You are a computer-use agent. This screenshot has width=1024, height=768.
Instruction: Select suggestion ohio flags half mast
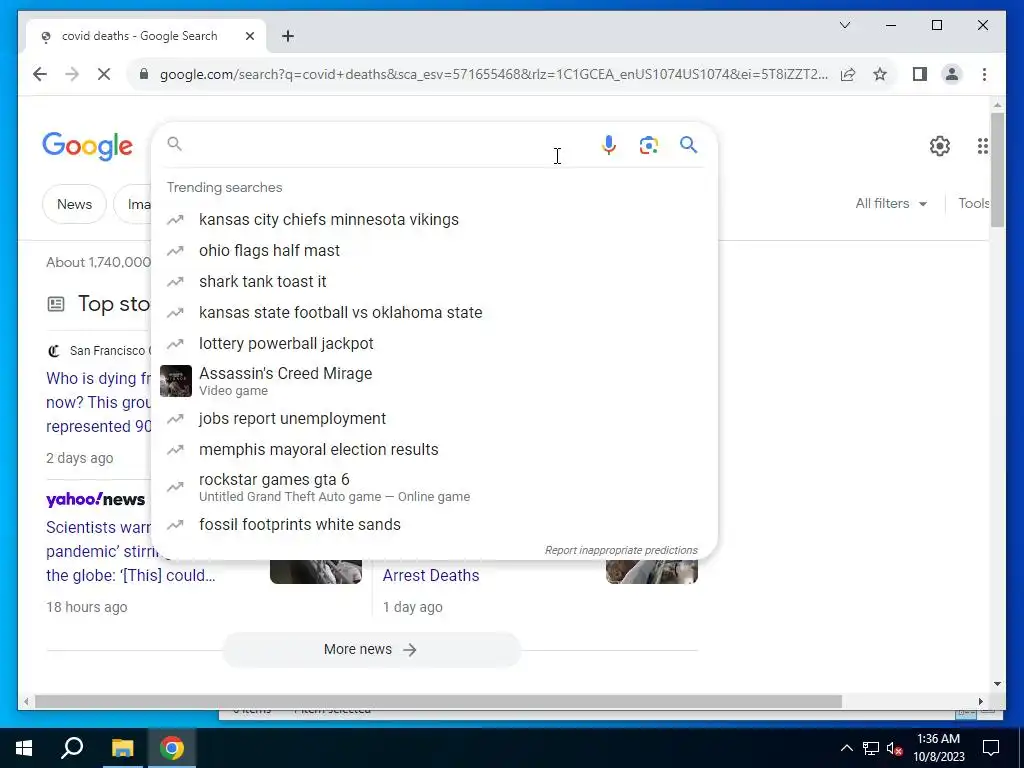[x=434, y=251]
